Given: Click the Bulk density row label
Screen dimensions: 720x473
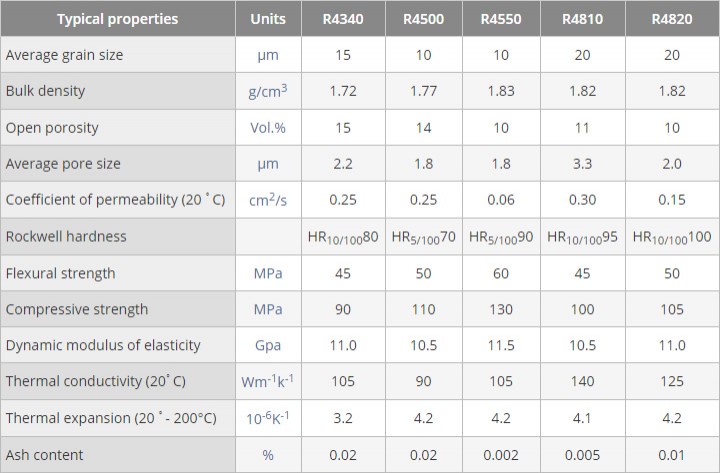Looking at the screenshot, I should point(45,91).
